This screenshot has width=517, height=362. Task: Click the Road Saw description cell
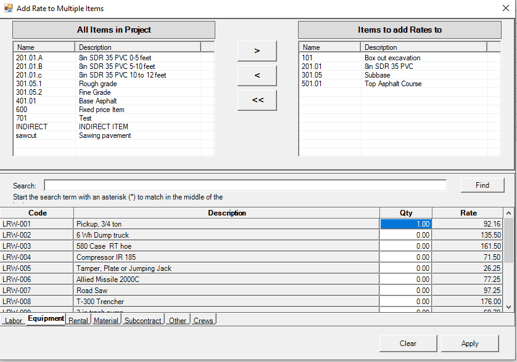click(226, 290)
